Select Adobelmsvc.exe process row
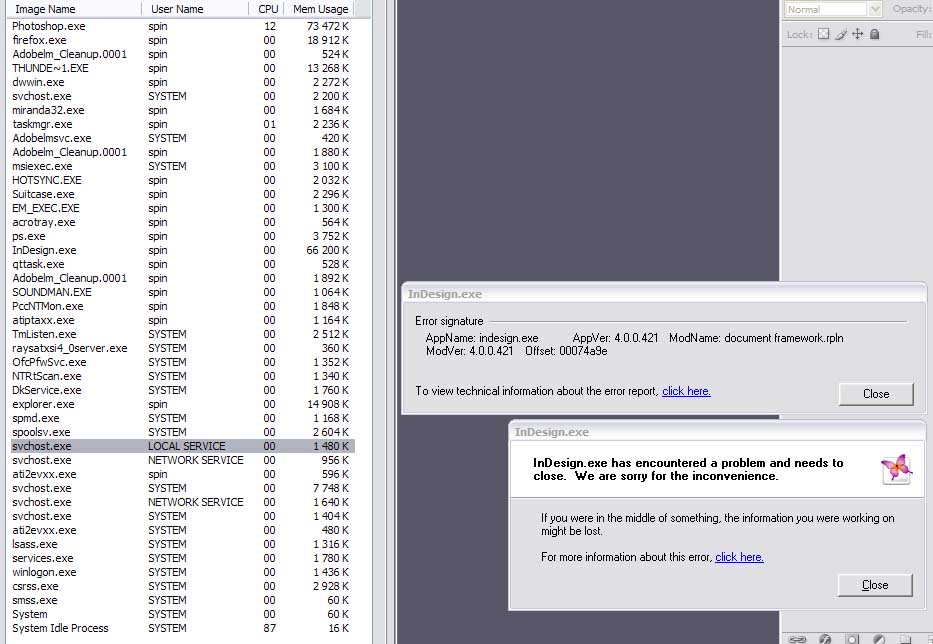 [183, 138]
